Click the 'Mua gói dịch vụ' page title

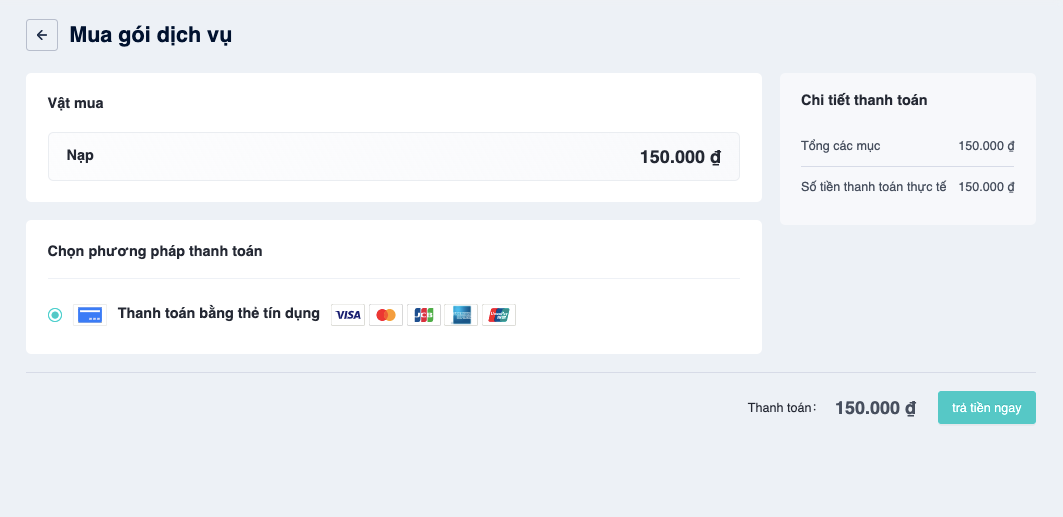(151, 35)
